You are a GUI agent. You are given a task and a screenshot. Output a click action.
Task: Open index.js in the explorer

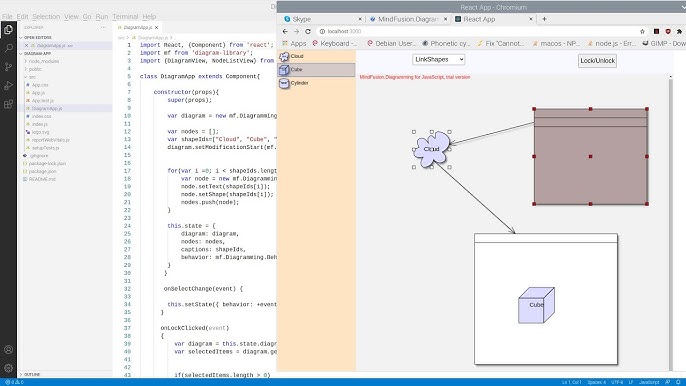(x=39, y=124)
